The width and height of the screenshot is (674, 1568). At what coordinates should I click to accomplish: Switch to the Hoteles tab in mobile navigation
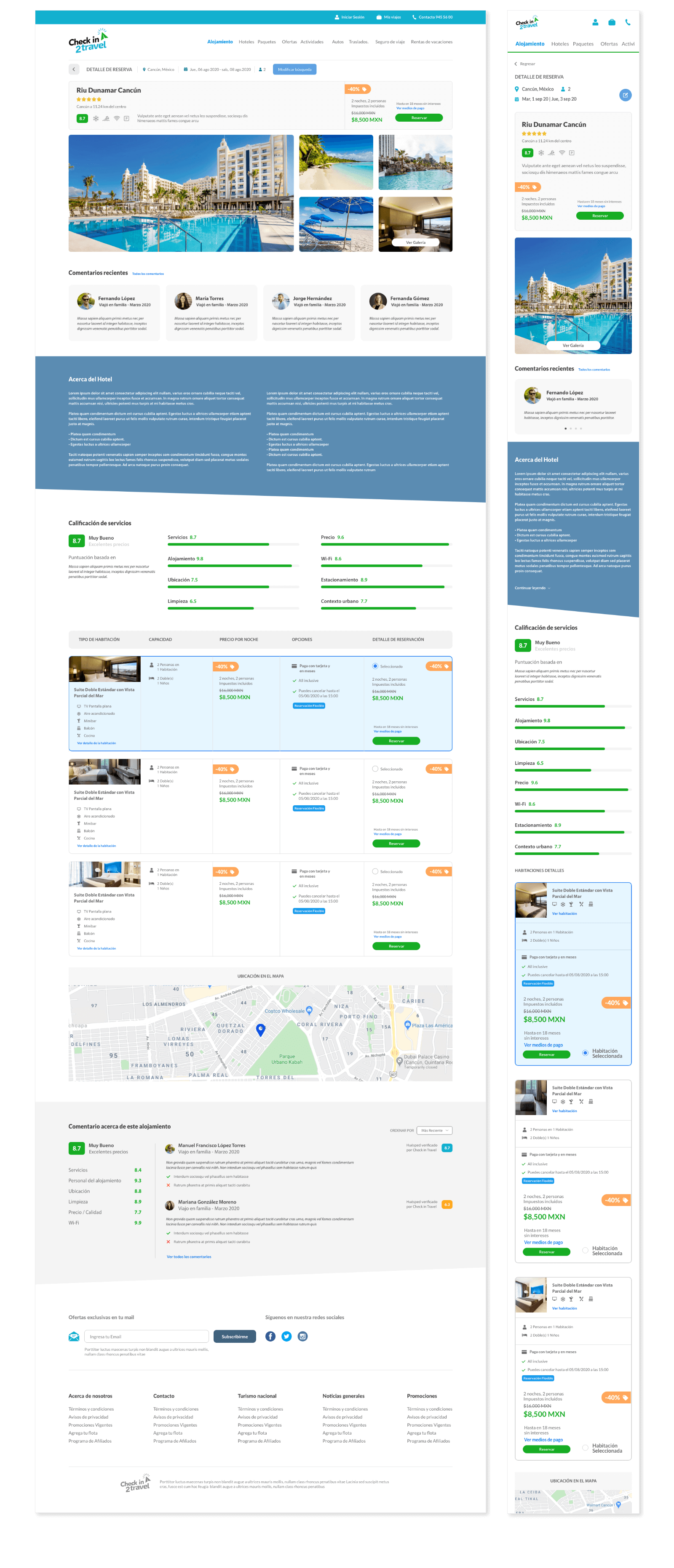click(x=559, y=44)
